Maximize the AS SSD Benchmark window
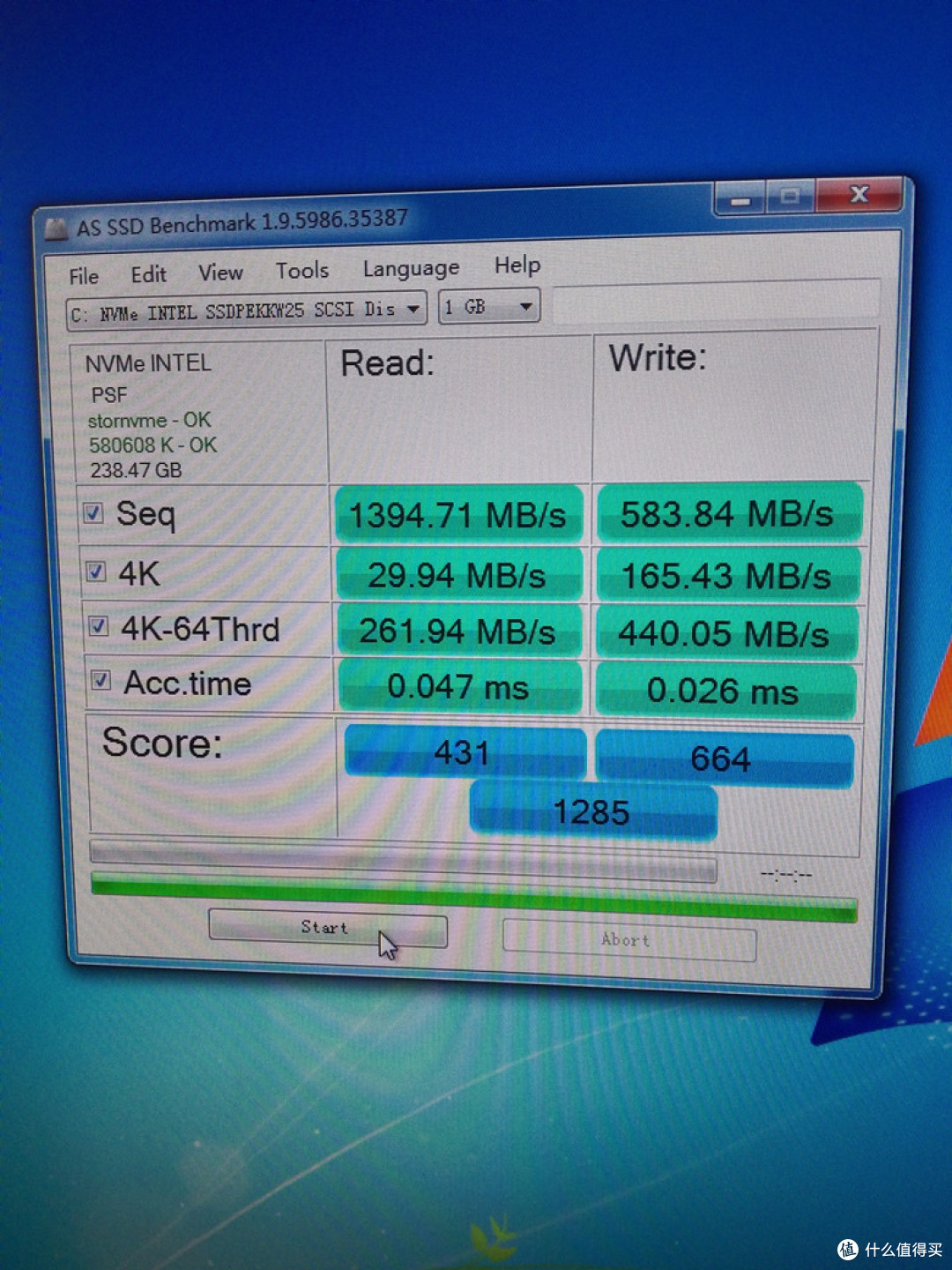The image size is (952, 1270). (x=790, y=197)
